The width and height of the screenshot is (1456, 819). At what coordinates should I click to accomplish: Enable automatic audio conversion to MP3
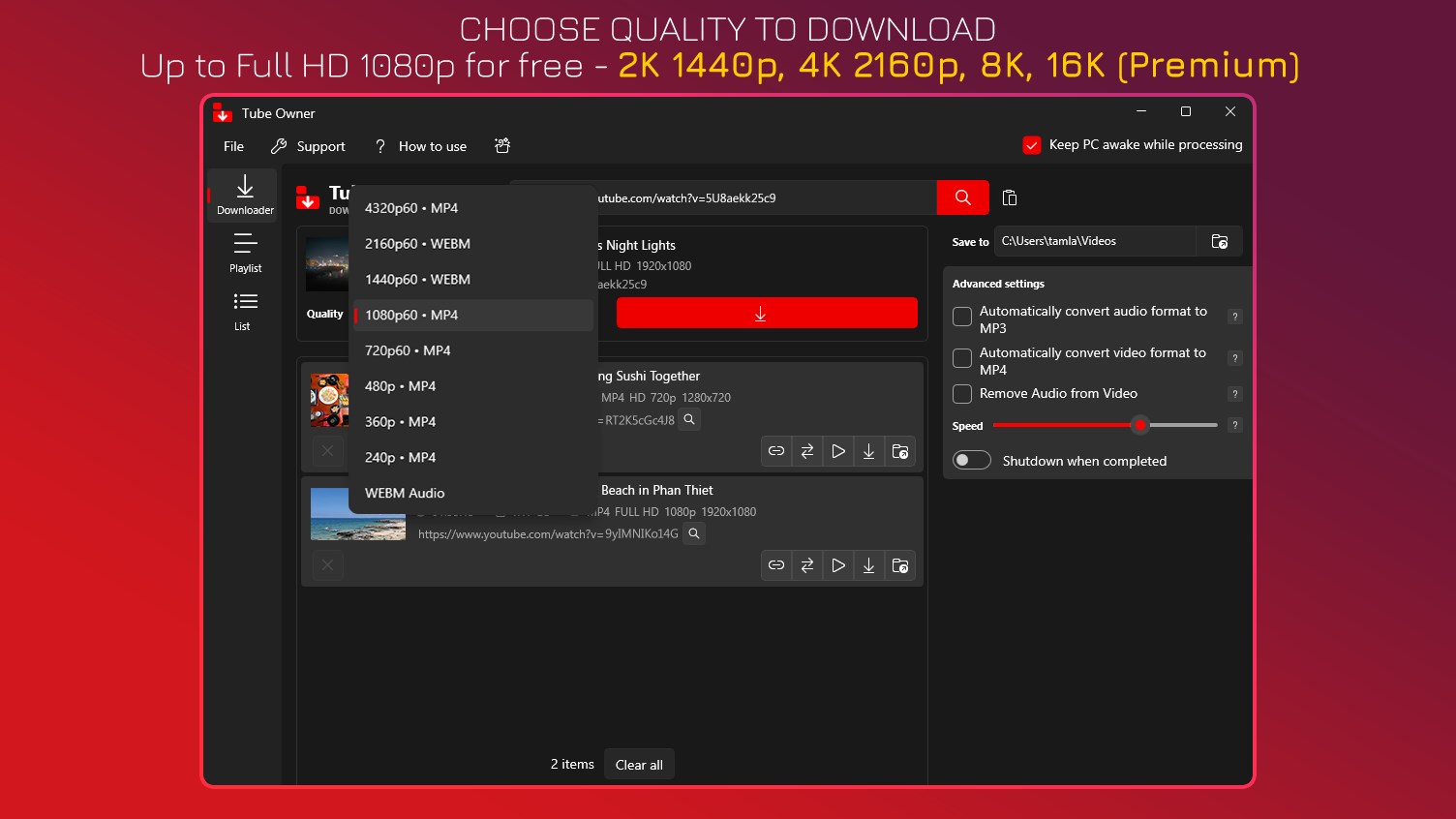(961, 316)
